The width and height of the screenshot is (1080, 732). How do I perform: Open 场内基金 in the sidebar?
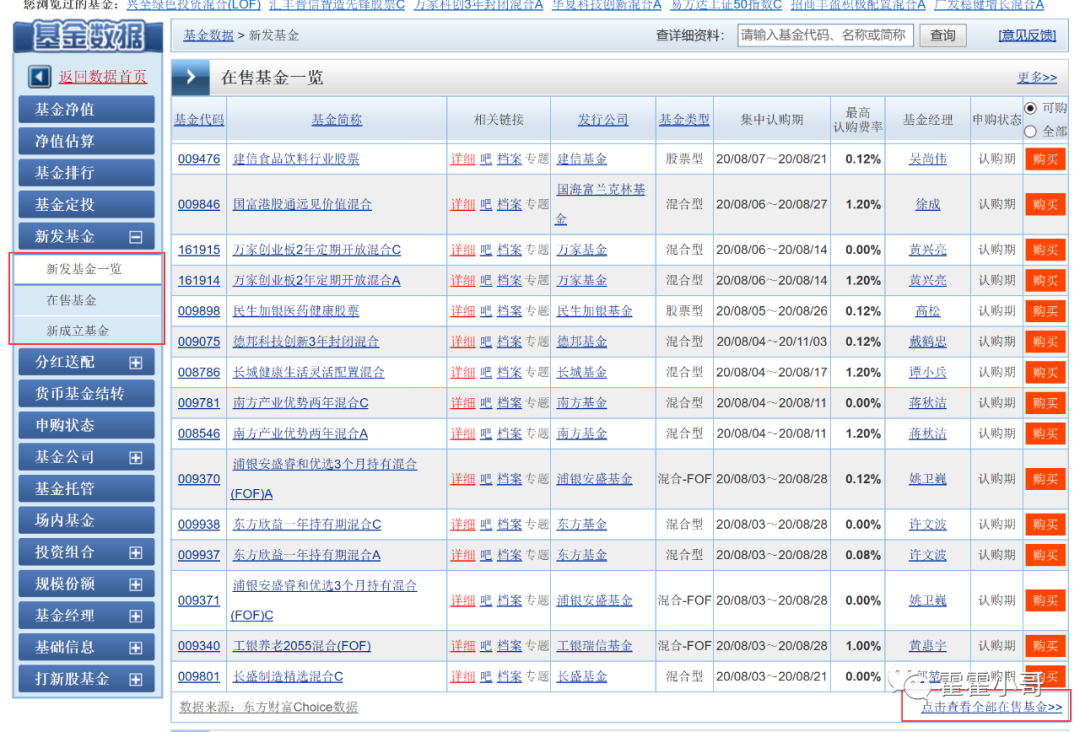point(87,521)
